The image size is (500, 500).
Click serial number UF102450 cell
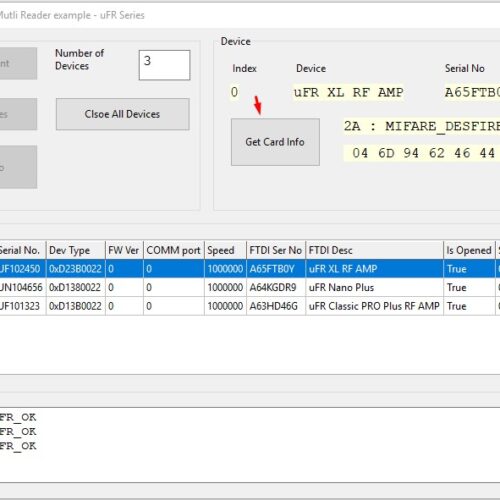click(x=22, y=269)
